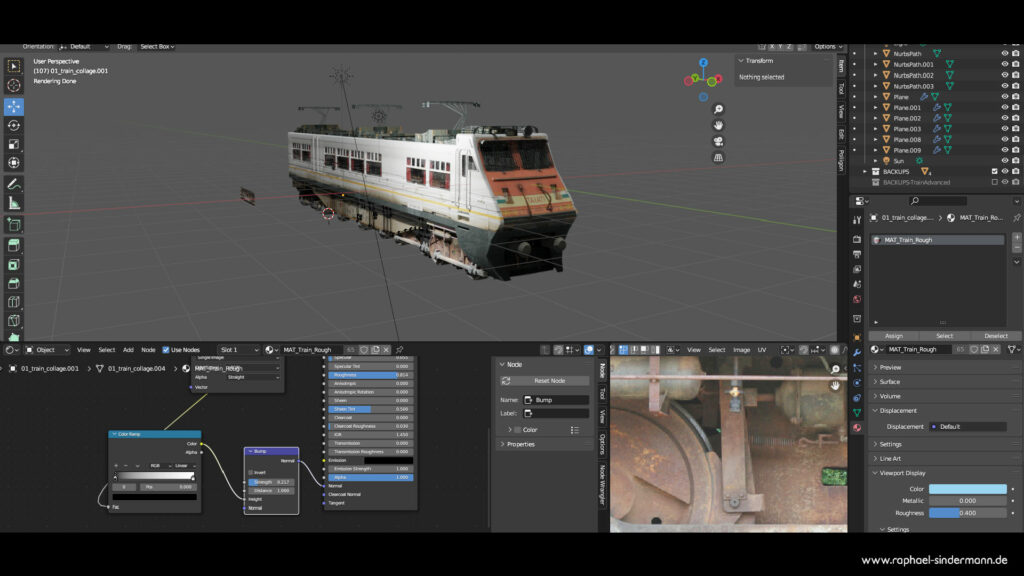Select the Select Box tool in the viewport toolbar

(x=14, y=66)
